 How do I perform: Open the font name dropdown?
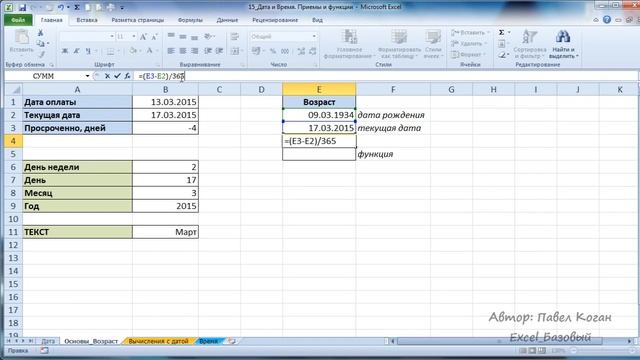coord(112,37)
